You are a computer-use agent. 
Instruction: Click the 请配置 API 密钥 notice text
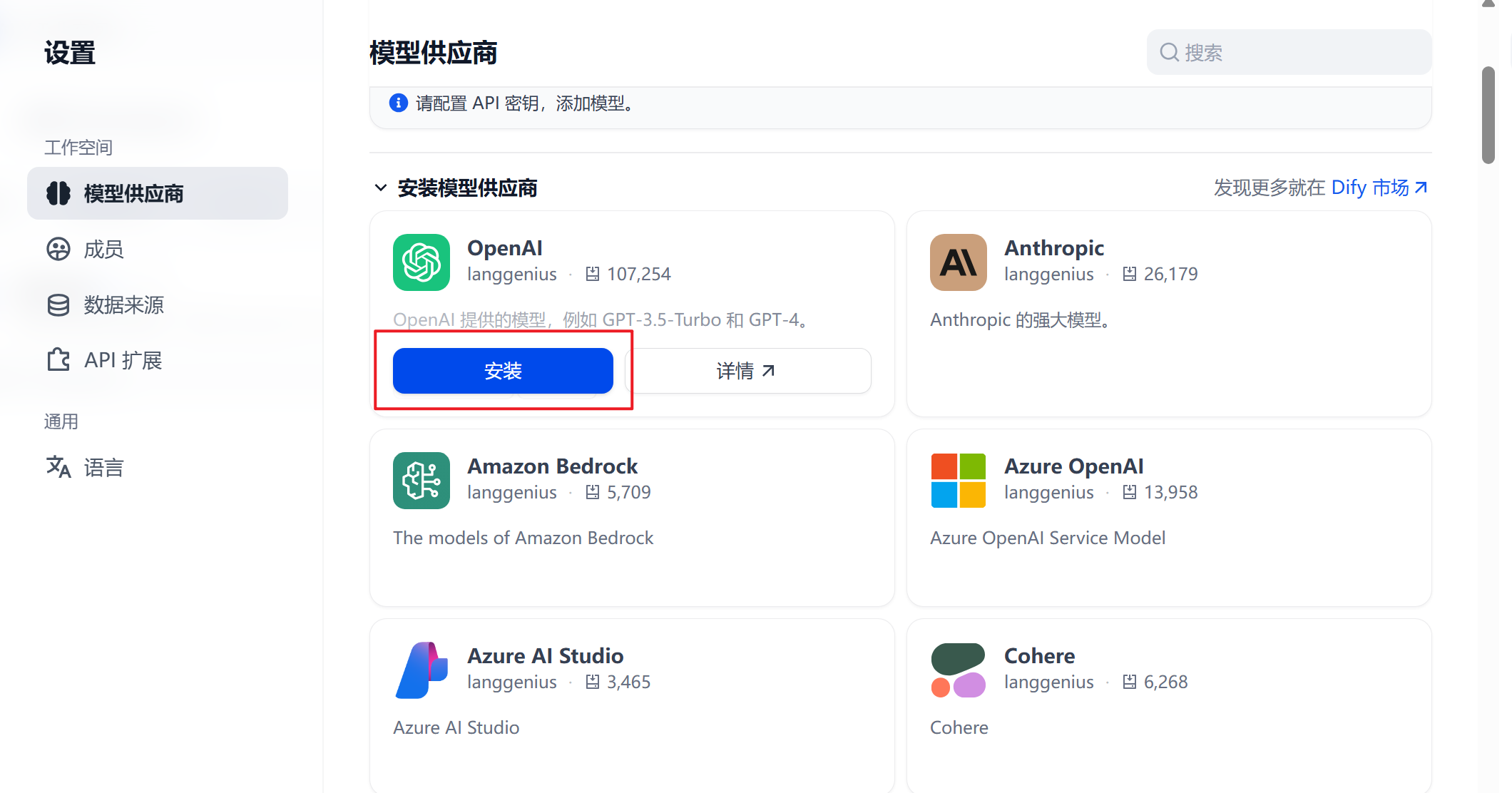[525, 103]
